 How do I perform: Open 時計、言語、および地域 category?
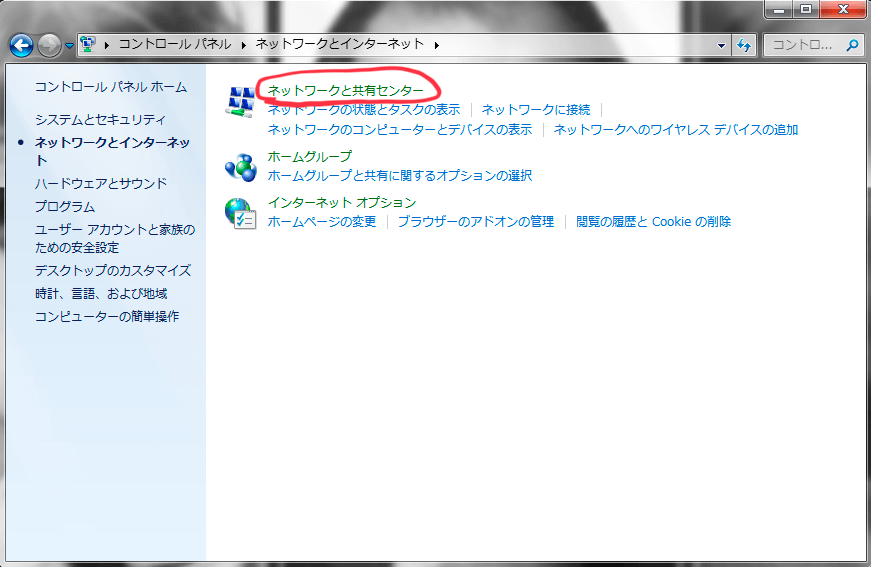101,293
